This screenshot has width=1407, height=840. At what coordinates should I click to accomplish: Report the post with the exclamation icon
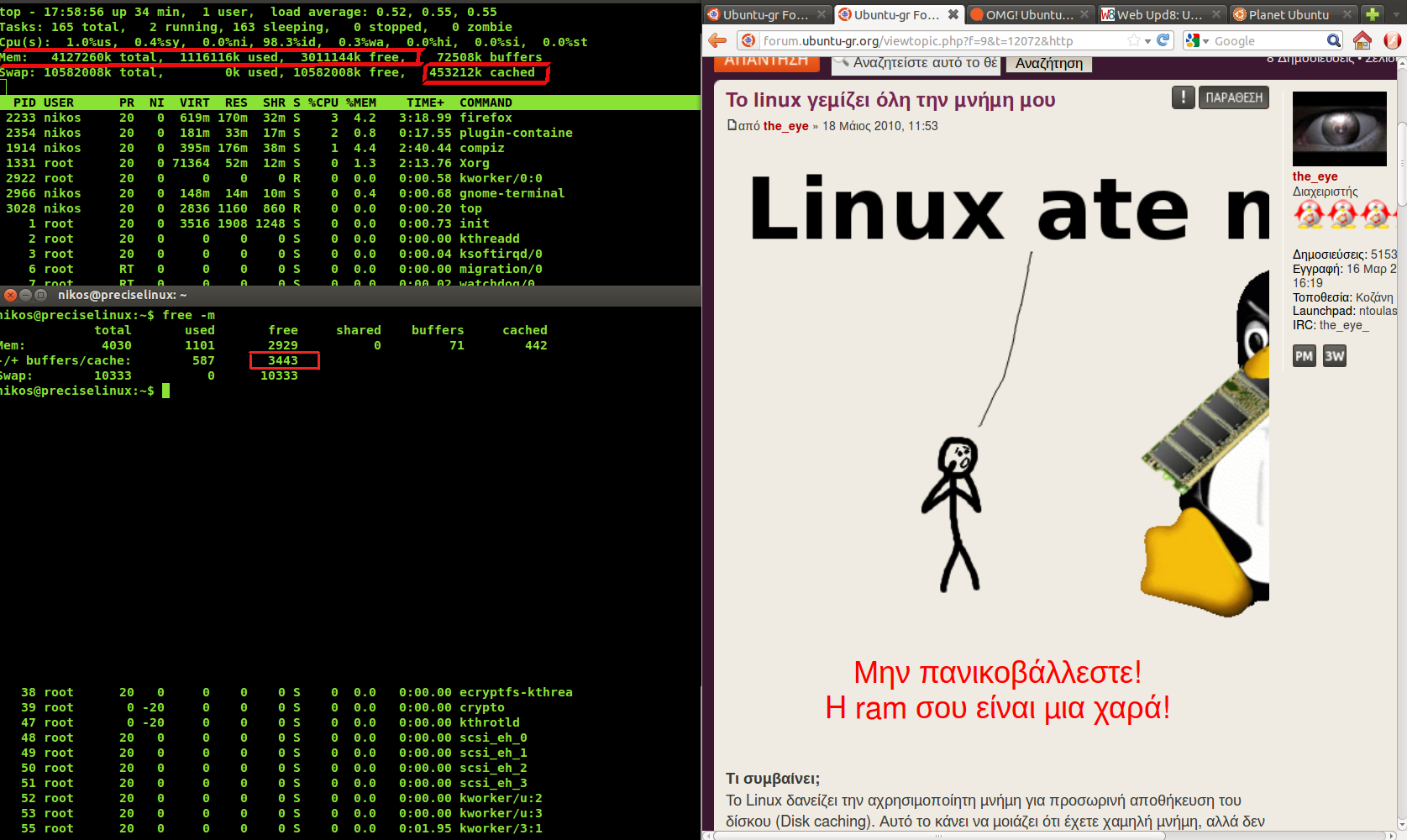pyautogui.click(x=1183, y=97)
